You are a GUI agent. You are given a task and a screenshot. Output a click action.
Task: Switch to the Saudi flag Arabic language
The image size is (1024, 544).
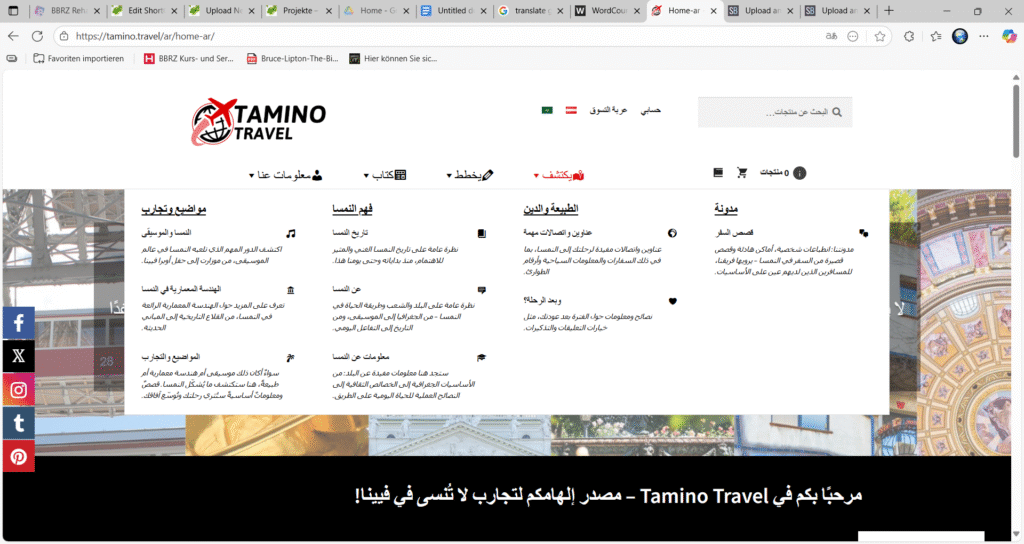tap(547, 110)
